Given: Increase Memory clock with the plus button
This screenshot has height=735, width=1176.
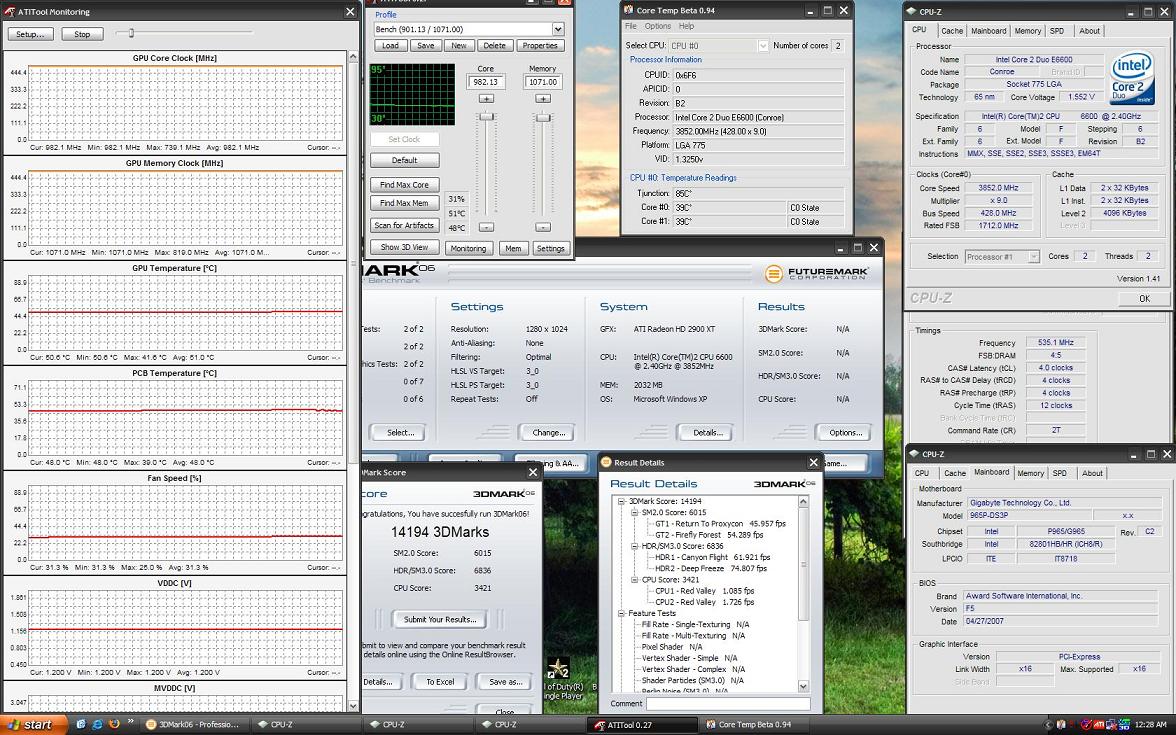Looking at the screenshot, I should coord(543,99).
